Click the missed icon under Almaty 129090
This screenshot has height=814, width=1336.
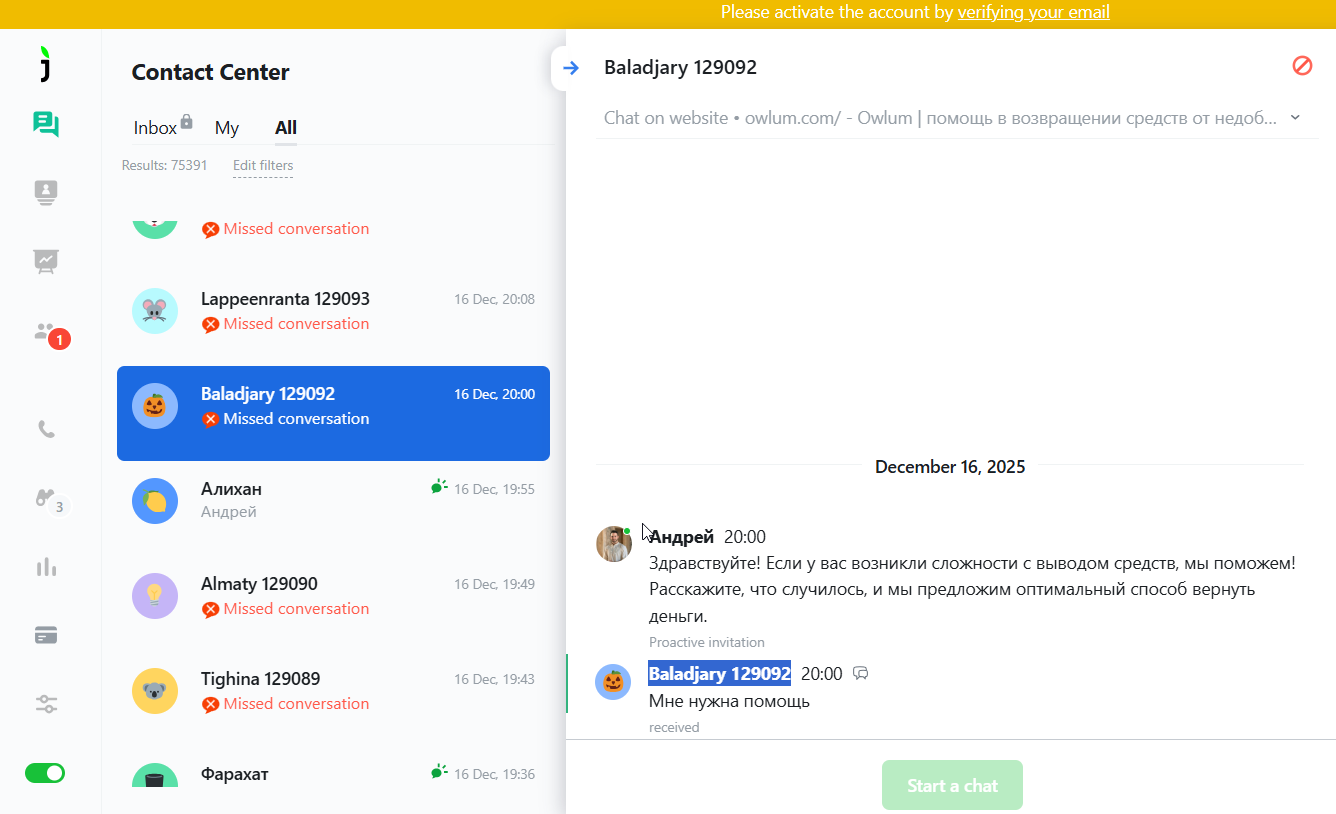pyautogui.click(x=210, y=609)
